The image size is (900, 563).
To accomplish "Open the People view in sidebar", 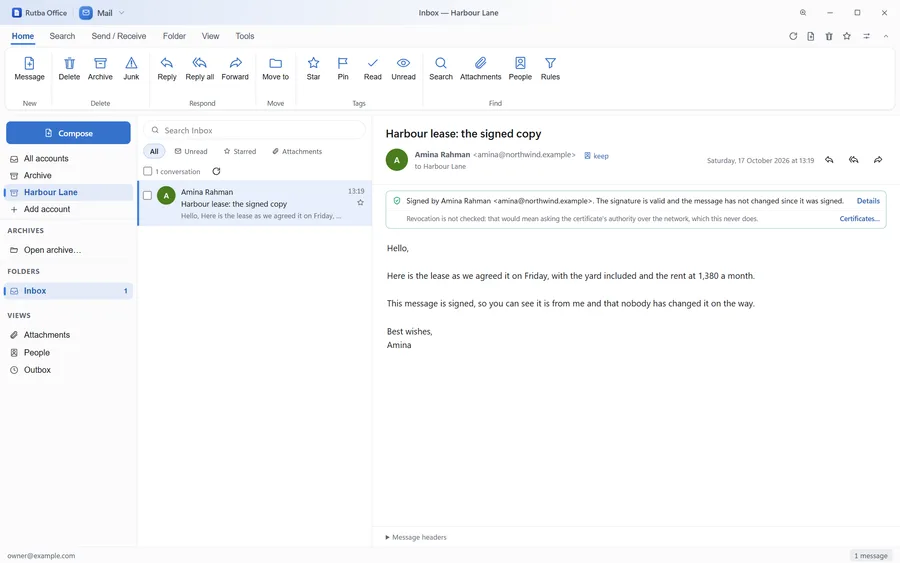I will [68, 352].
